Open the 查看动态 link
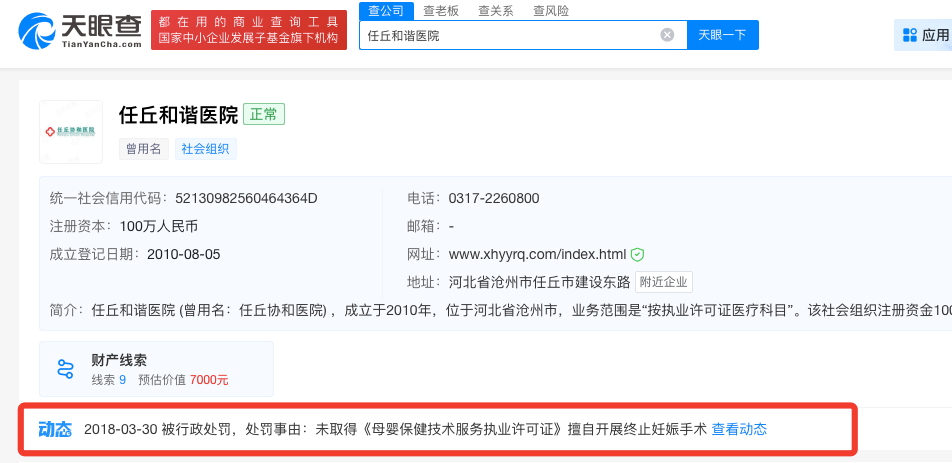Screen dimensions: 952x463 pyautogui.click(x=739, y=429)
